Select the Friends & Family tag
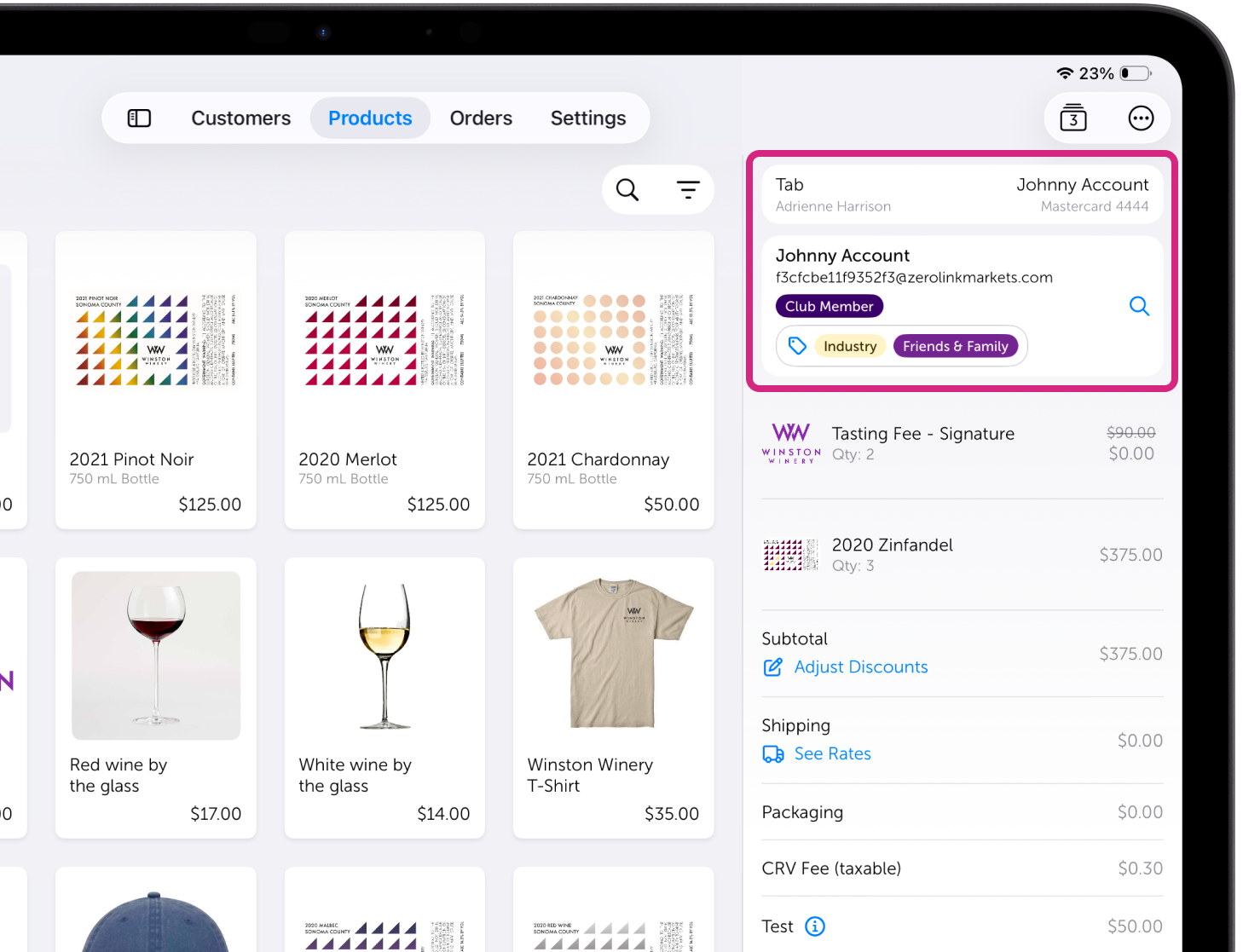This screenshot has height=952, width=1243. click(x=955, y=346)
